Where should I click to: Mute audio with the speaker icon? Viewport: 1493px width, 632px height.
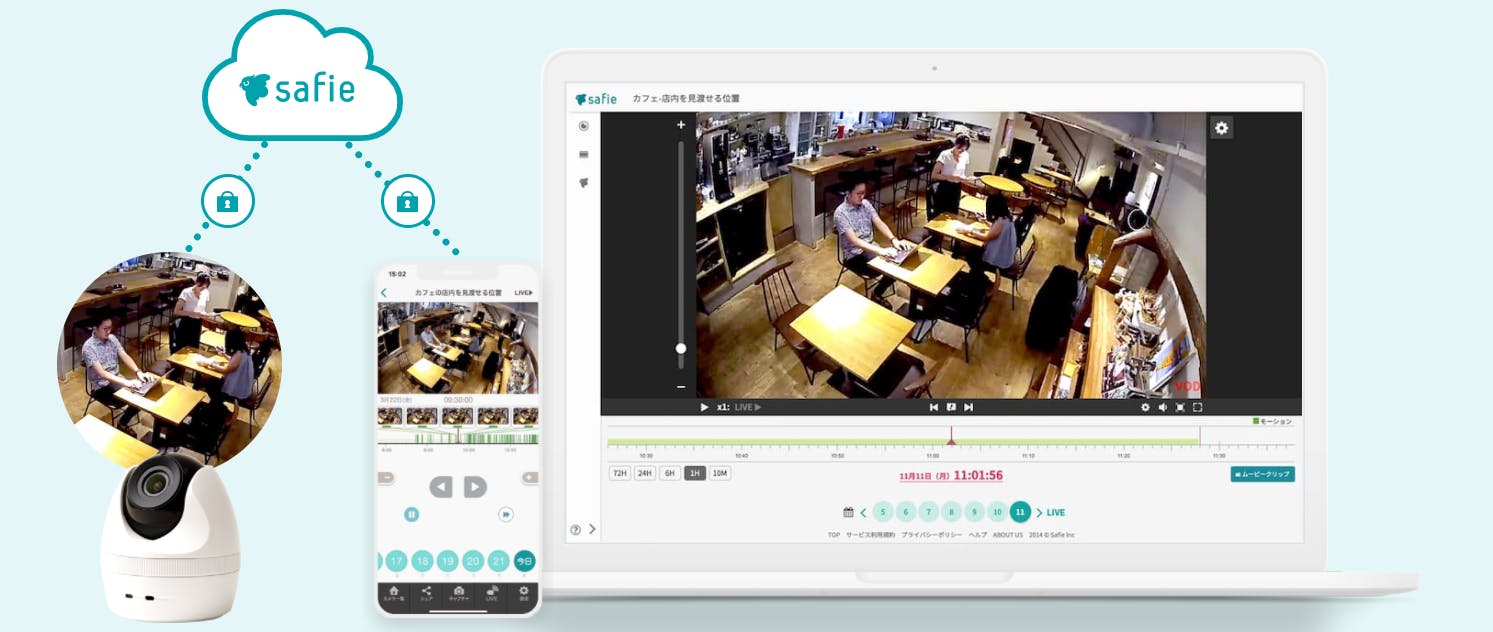coord(1162,407)
